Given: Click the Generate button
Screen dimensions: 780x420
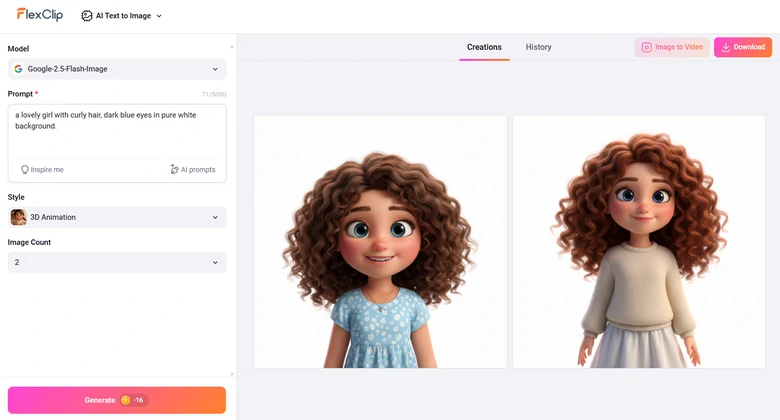Looking at the screenshot, I should 117,400.
